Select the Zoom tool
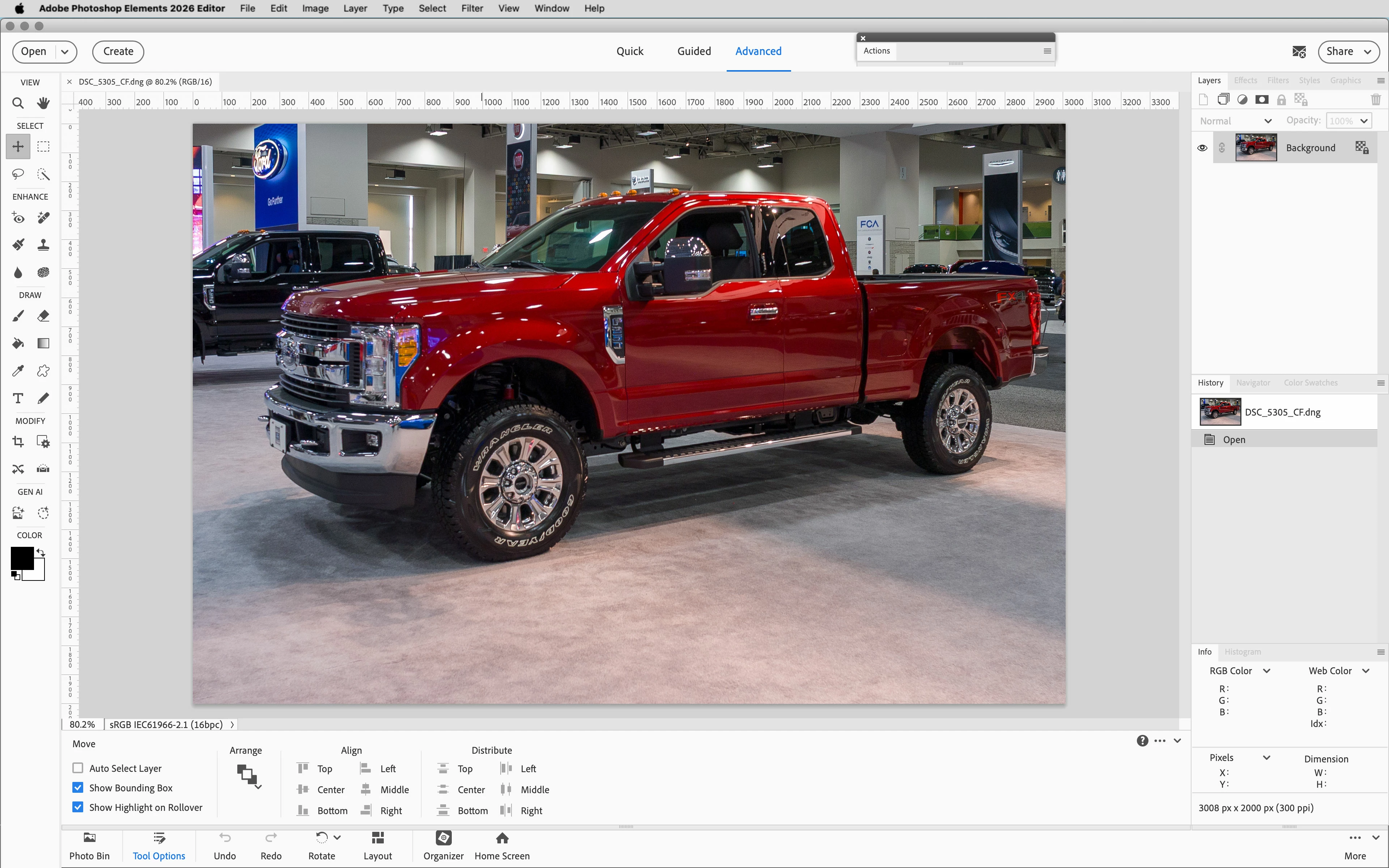1389x868 pixels. (x=18, y=103)
